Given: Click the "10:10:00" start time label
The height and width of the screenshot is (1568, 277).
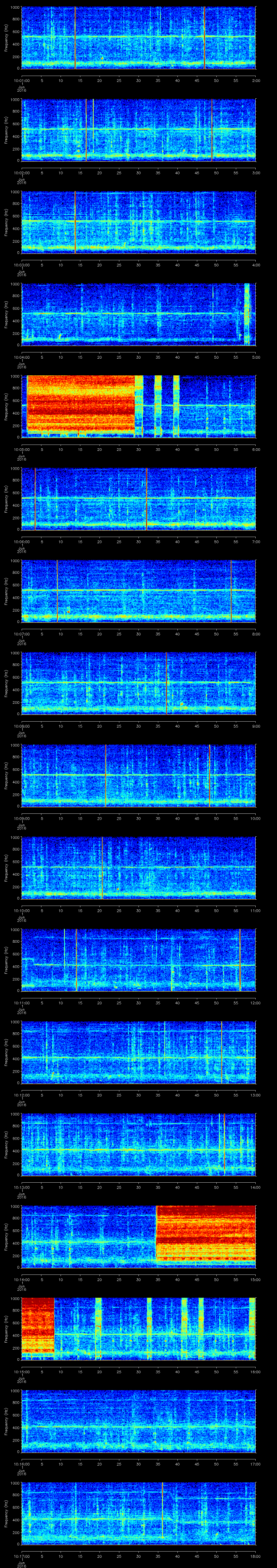Looking at the screenshot, I should pyautogui.click(x=22, y=910).
